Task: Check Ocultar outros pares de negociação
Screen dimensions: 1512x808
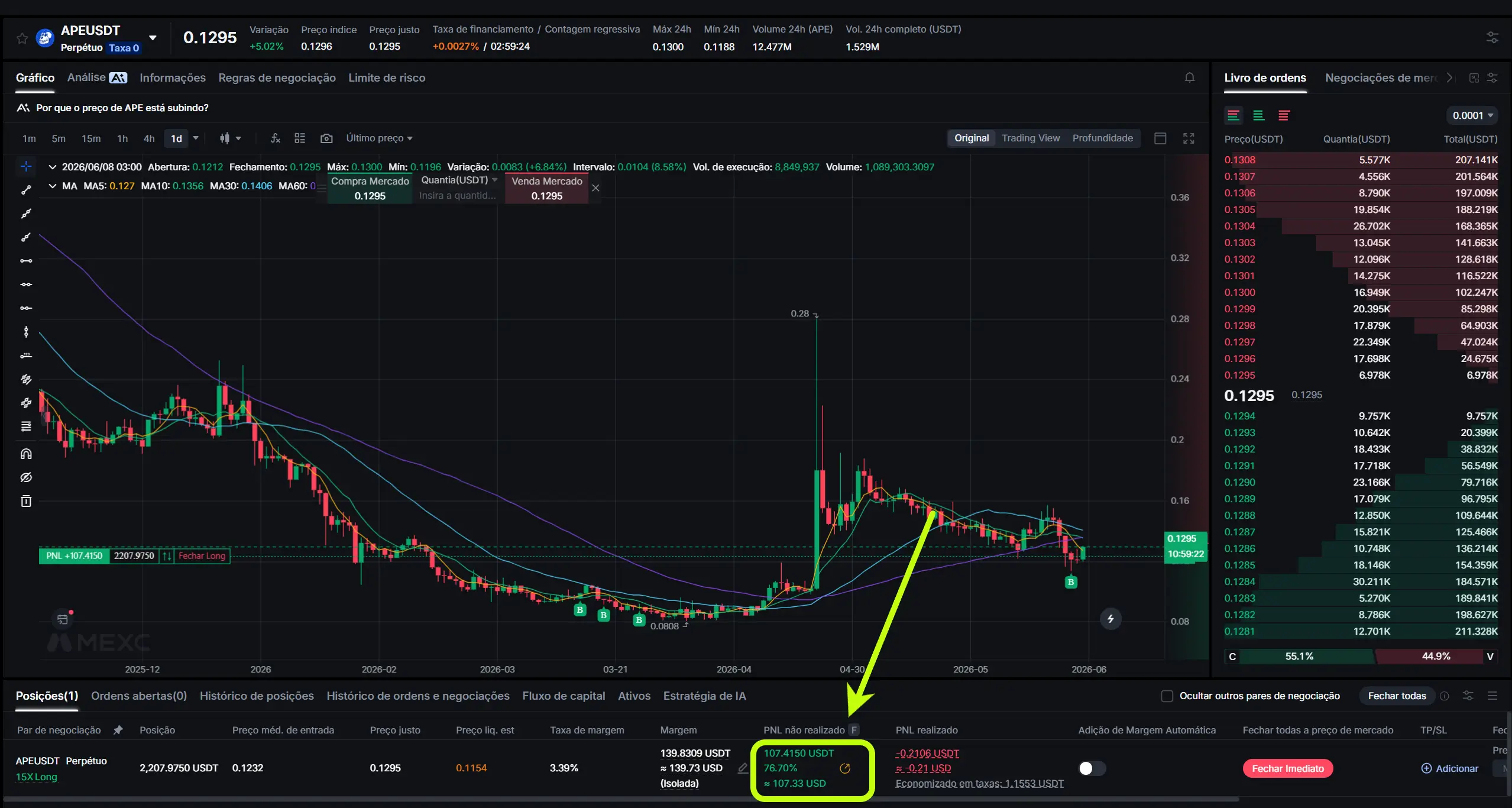Action: pos(1167,696)
